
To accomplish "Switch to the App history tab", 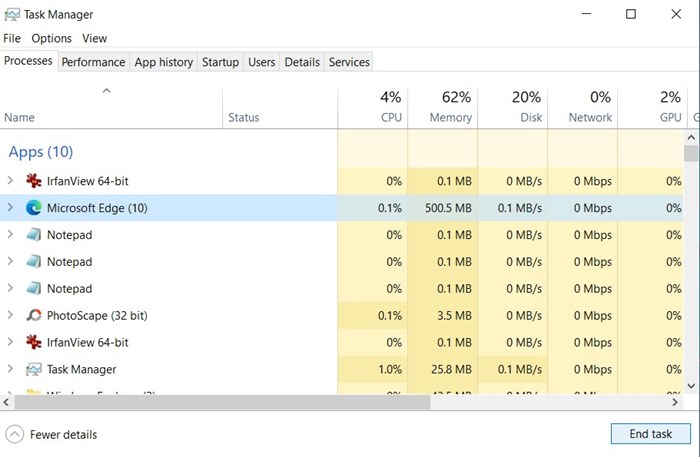I will (x=164, y=62).
